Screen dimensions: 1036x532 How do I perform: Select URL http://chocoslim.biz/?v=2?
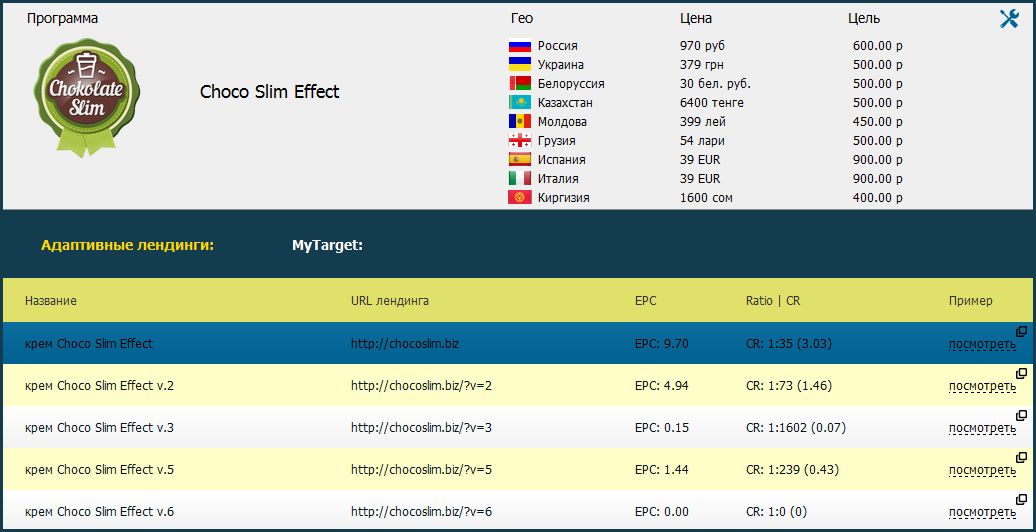click(422, 386)
